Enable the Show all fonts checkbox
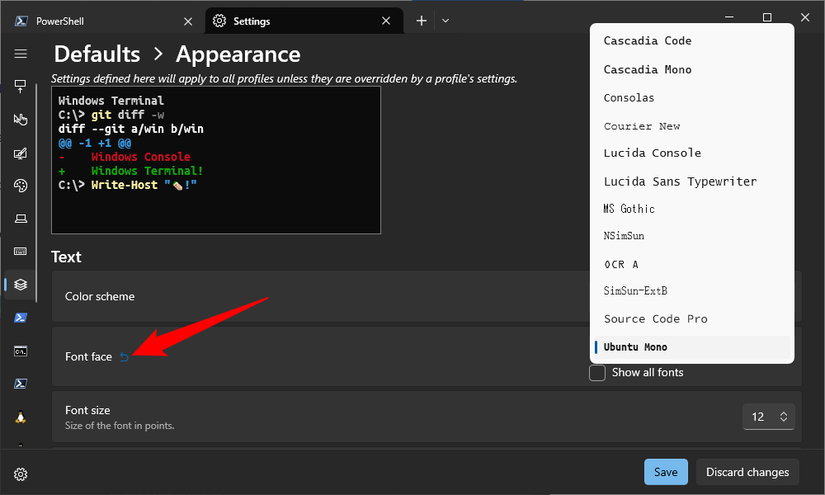 tap(597, 373)
